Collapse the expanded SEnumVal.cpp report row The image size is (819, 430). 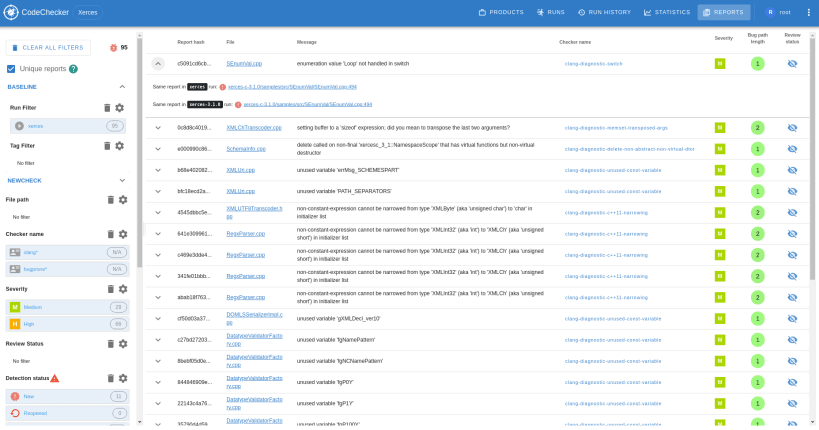coord(158,64)
